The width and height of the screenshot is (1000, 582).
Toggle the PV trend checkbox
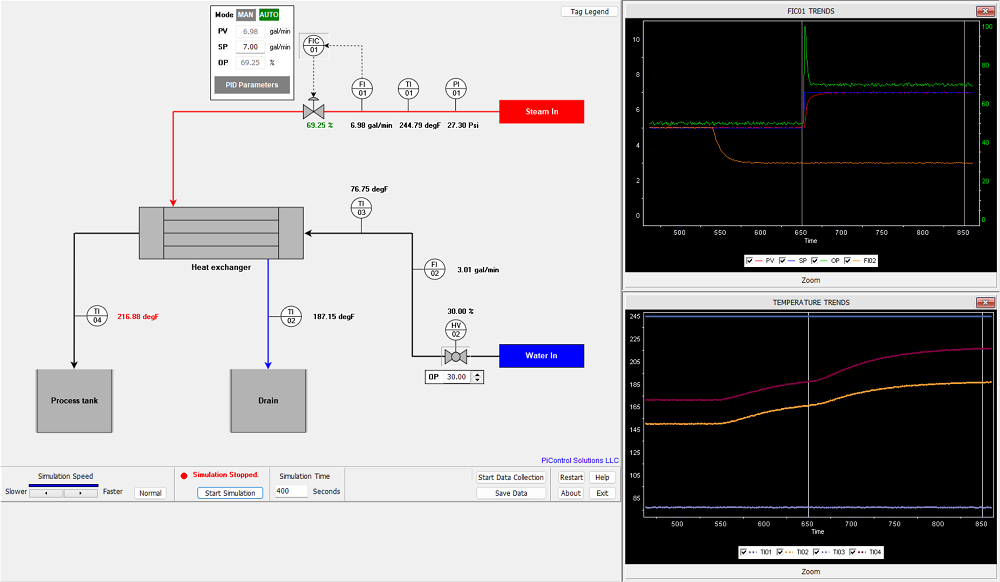tap(749, 261)
